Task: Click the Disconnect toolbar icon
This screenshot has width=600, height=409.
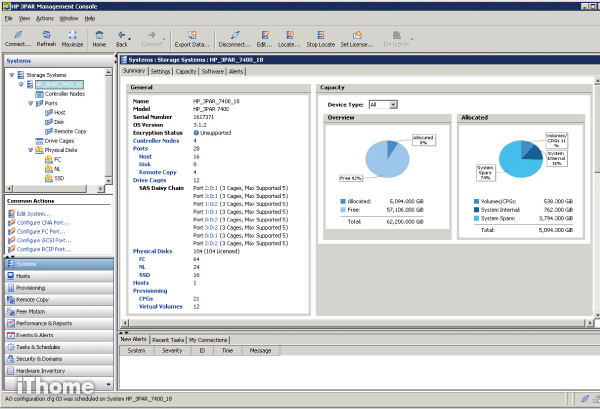Action: tap(233, 35)
